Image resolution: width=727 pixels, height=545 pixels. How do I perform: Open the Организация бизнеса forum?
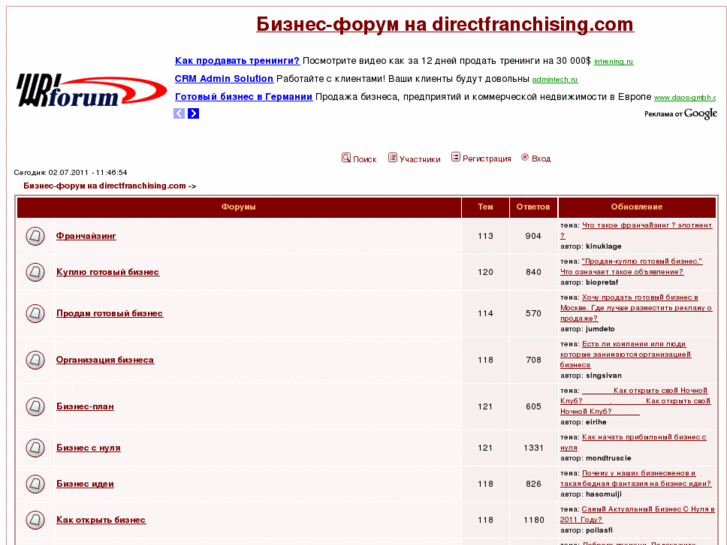tap(105, 360)
